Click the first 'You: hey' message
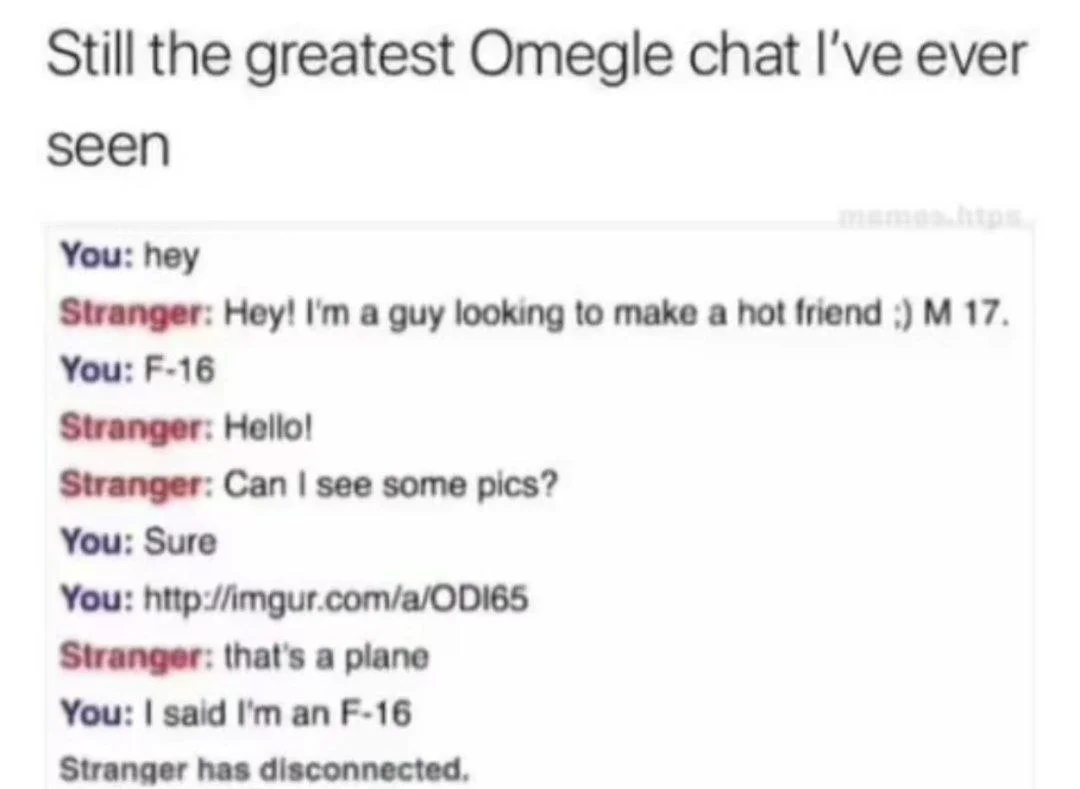The width and height of the screenshot is (1080, 789). [129, 257]
